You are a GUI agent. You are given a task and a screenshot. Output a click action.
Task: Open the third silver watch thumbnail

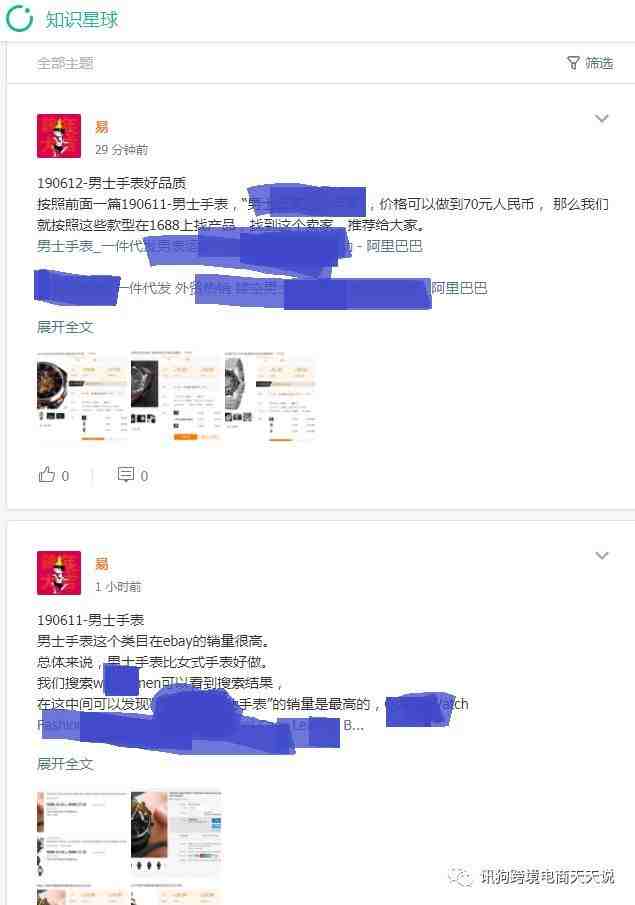tap(270, 396)
